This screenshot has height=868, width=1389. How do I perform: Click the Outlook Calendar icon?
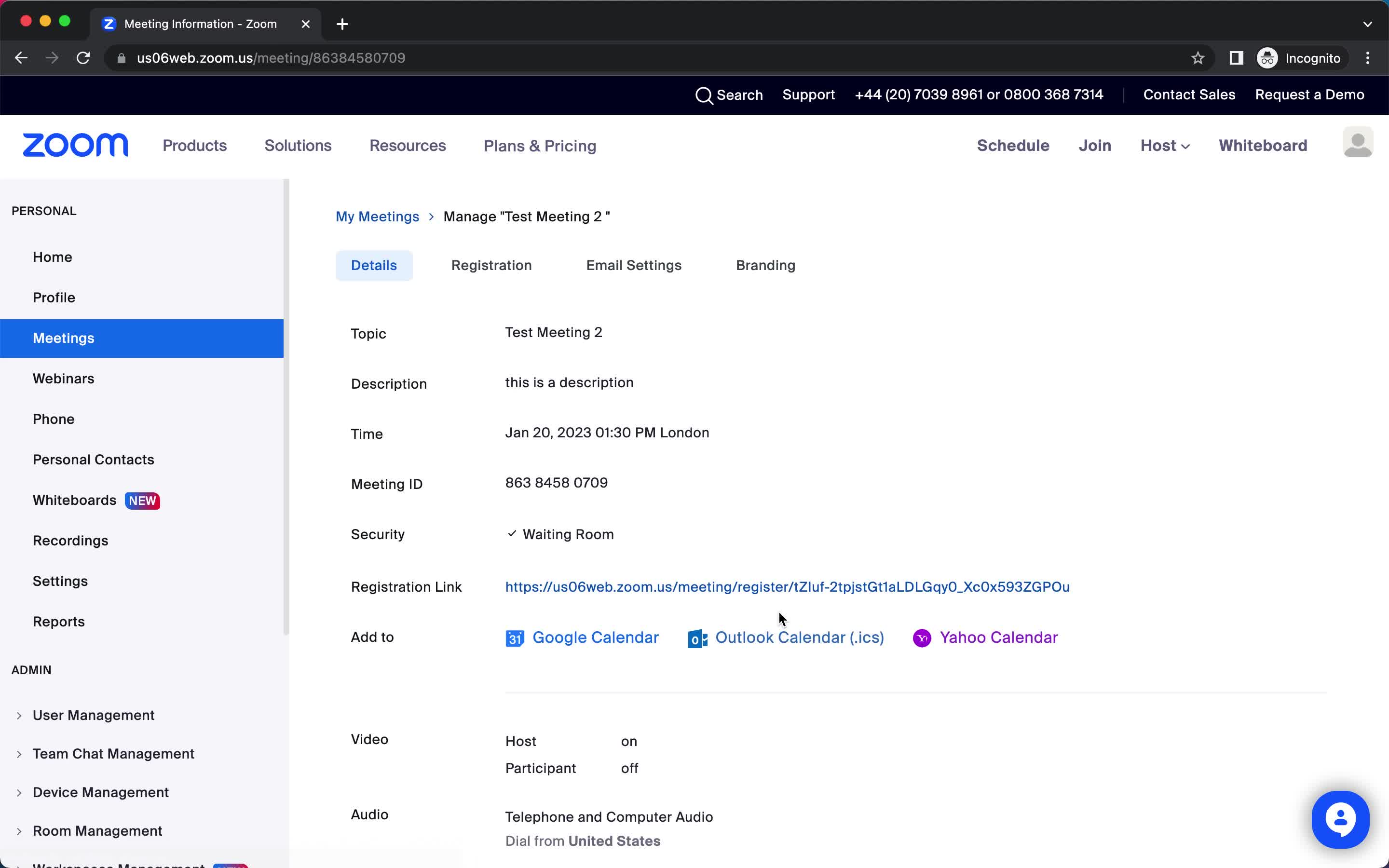click(x=697, y=638)
